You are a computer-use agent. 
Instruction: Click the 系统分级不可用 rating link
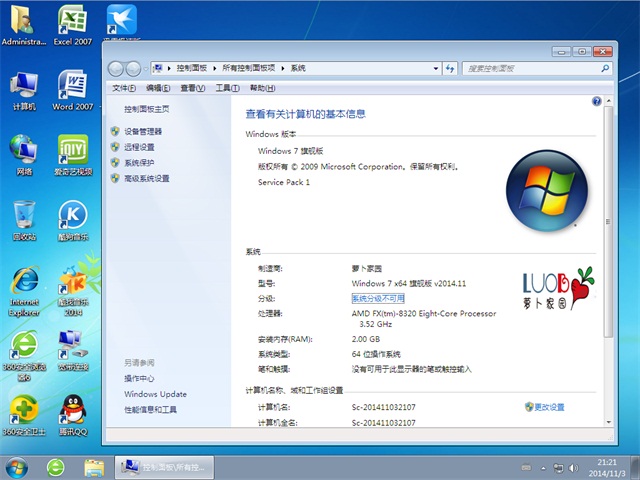(378, 298)
